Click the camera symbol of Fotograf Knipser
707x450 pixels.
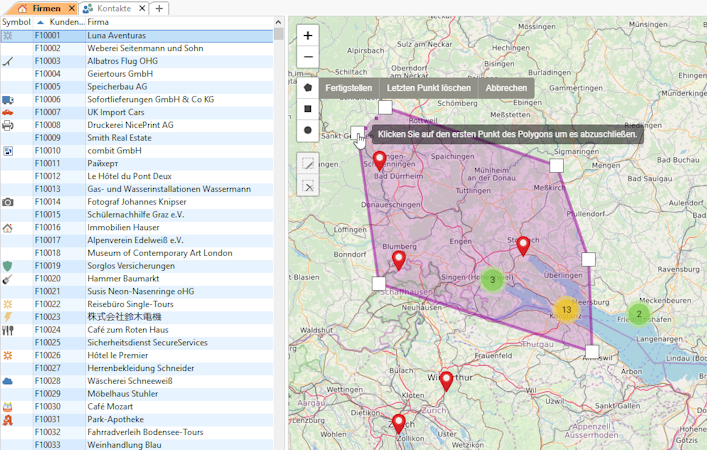point(8,202)
